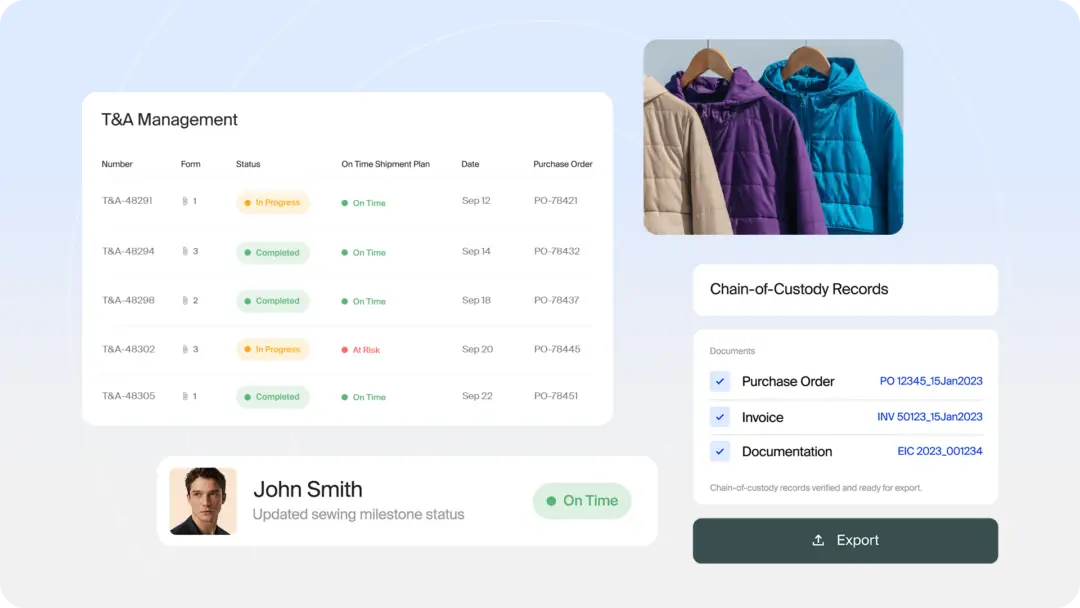Click the Form column header
Screen dimensions: 1080x608
pos(191,164)
